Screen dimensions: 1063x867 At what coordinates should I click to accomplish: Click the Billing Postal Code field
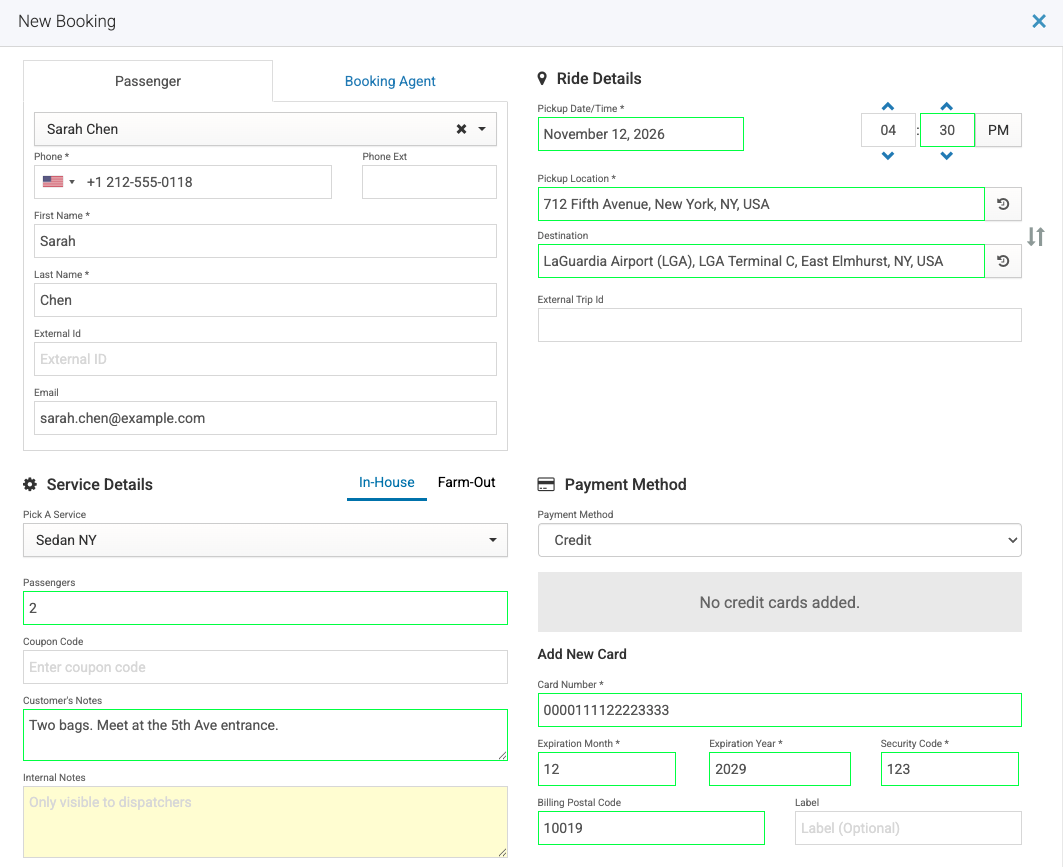(x=651, y=828)
